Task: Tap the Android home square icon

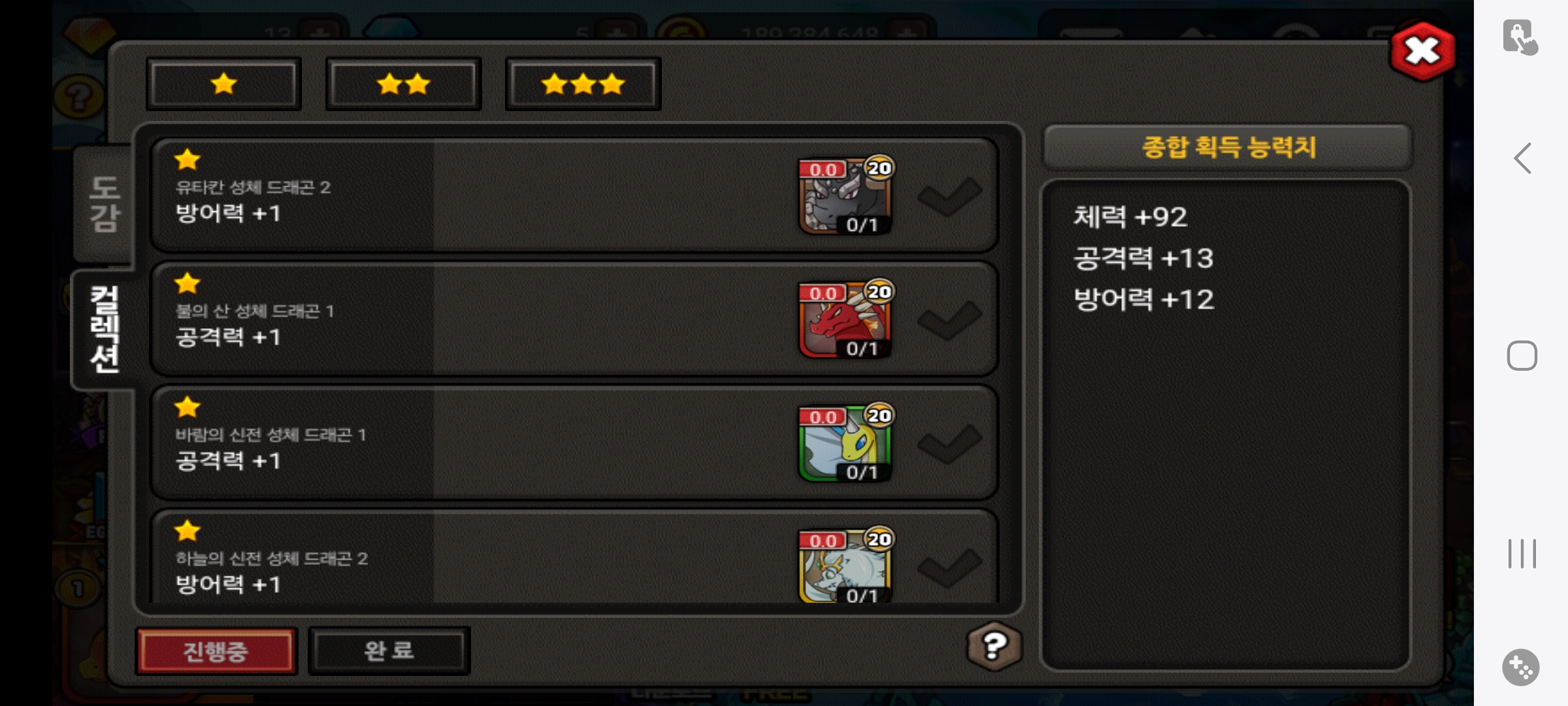Action: point(1522,356)
